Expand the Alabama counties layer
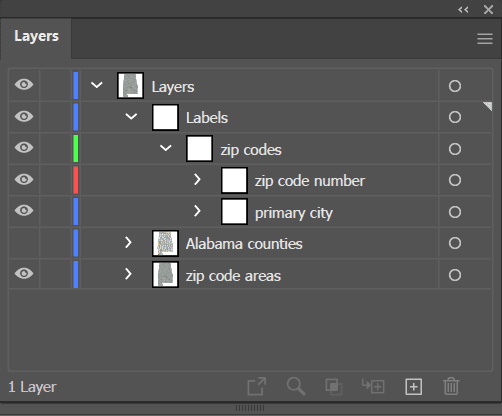This screenshot has width=502, height=416. (128, 243)
